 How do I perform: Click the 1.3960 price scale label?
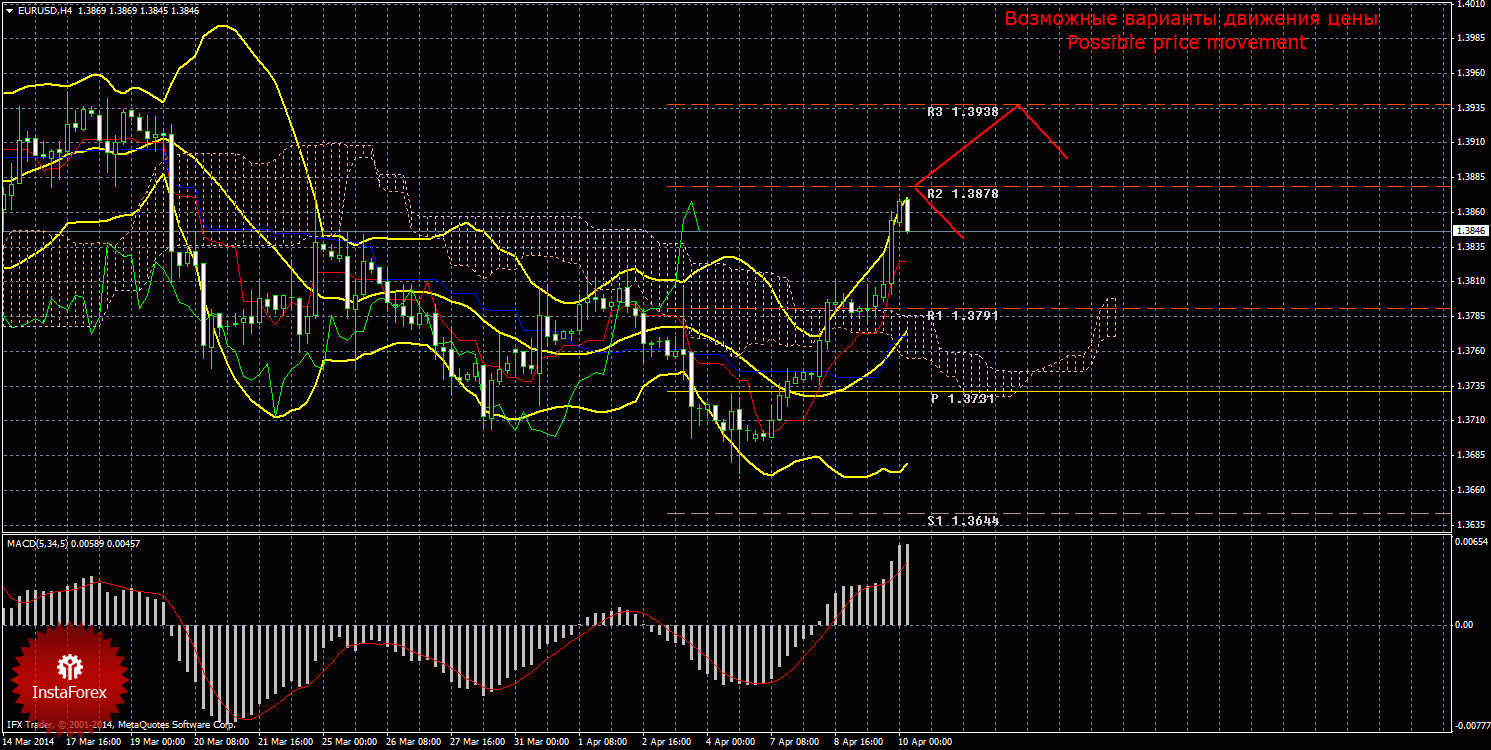(x=1470, y=73)
